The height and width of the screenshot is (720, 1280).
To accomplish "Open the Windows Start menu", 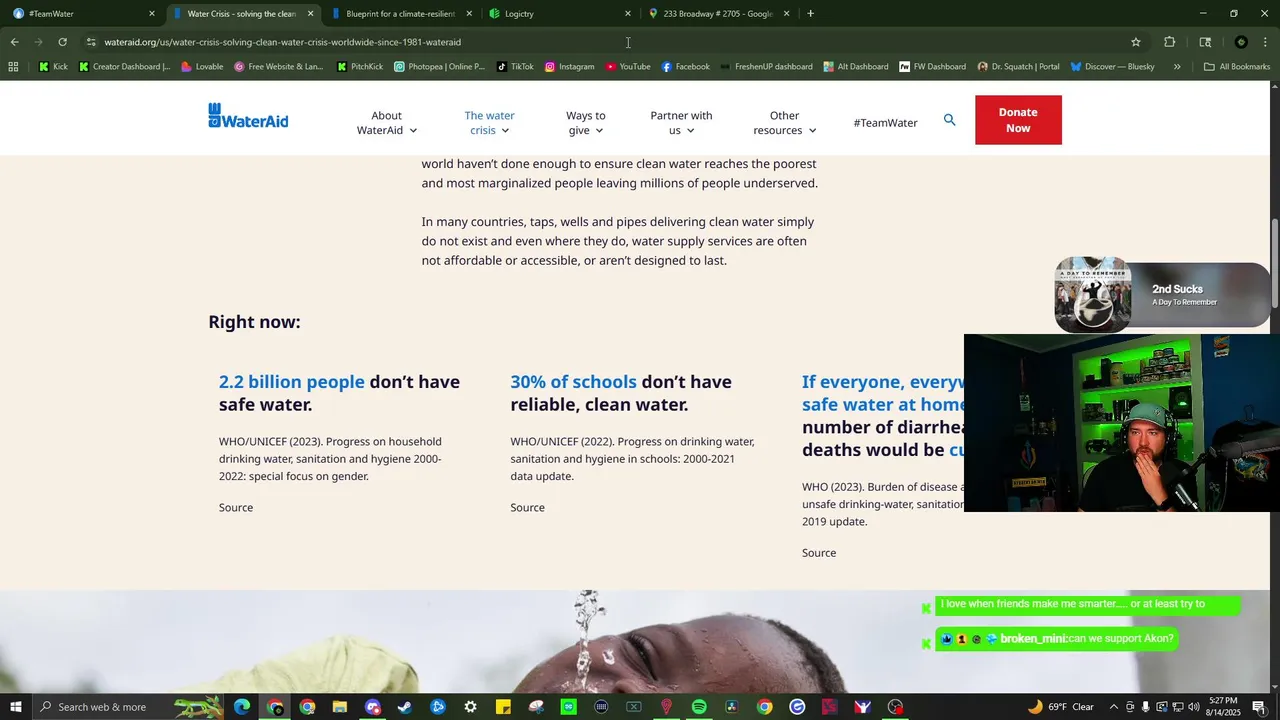I will pyautogui.click(x=15, y=707).
